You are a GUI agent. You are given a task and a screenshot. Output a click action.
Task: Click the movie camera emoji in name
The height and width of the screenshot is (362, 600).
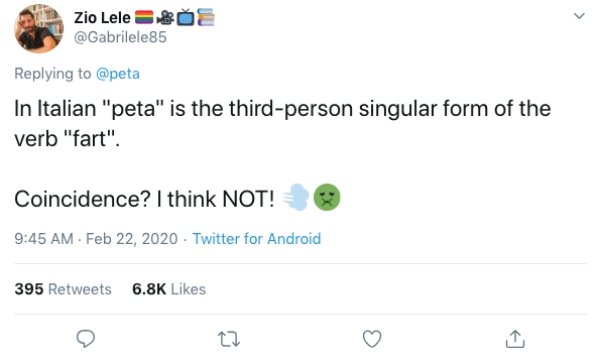pos(166,18)
